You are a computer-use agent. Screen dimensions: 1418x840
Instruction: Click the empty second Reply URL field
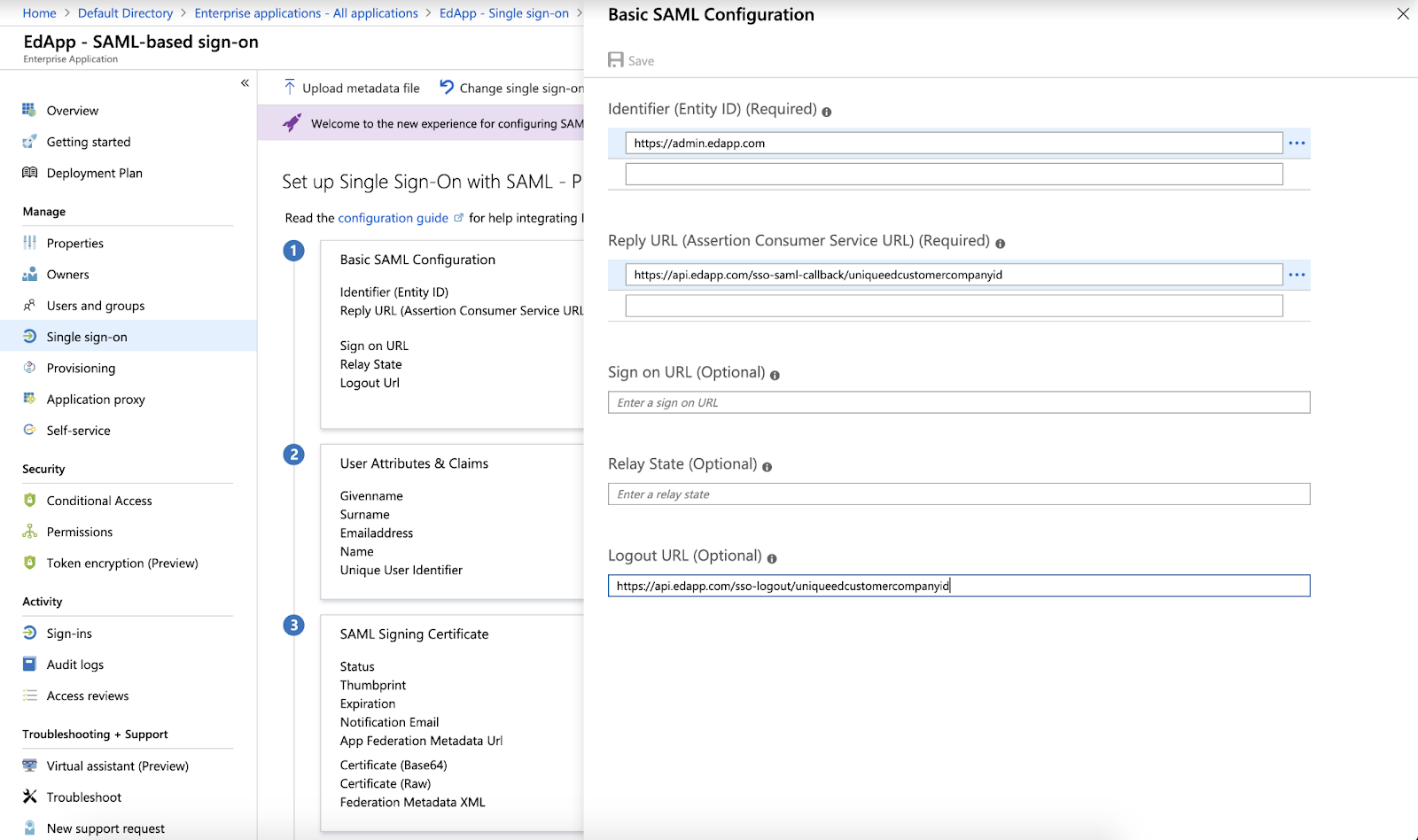954,306
